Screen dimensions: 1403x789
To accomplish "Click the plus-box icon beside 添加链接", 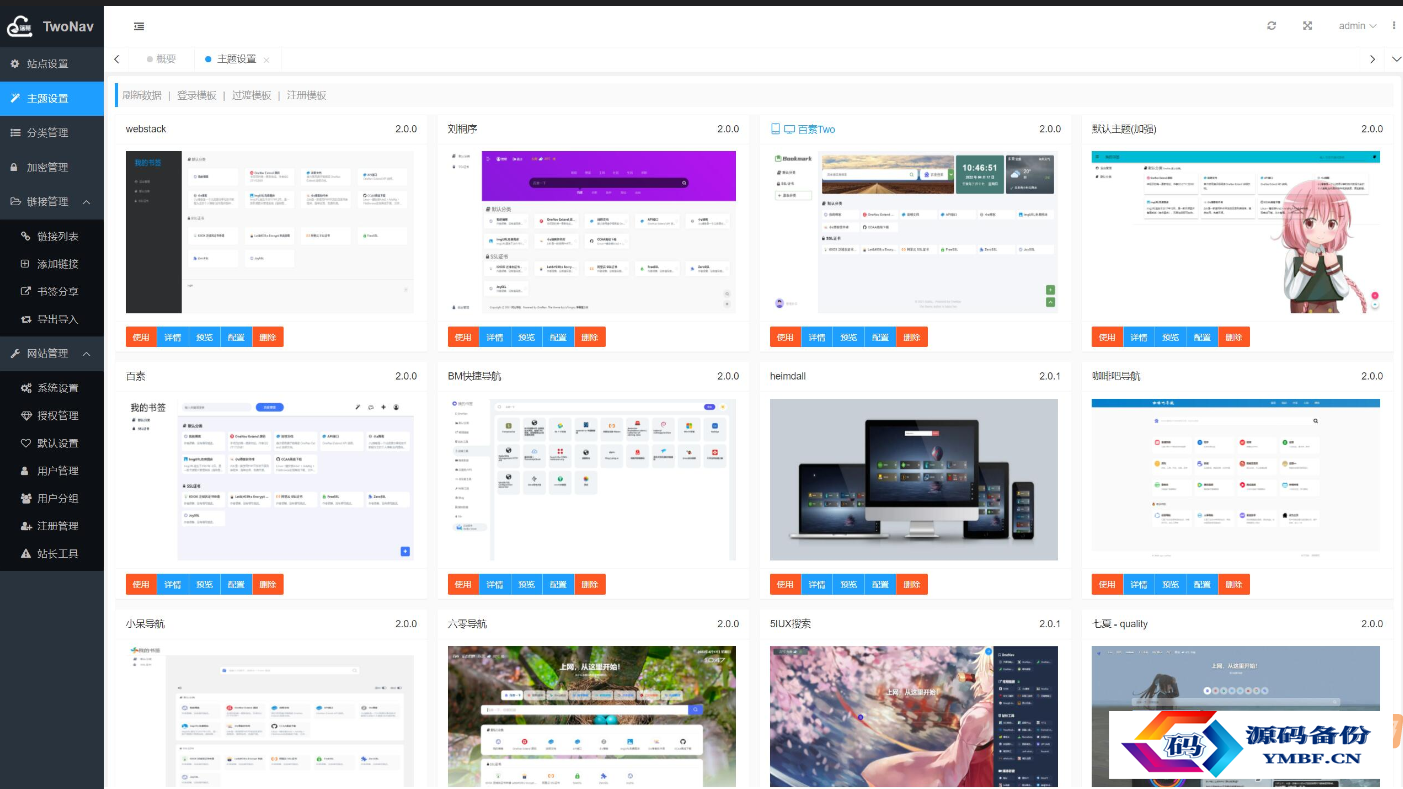I will point(27,264).
